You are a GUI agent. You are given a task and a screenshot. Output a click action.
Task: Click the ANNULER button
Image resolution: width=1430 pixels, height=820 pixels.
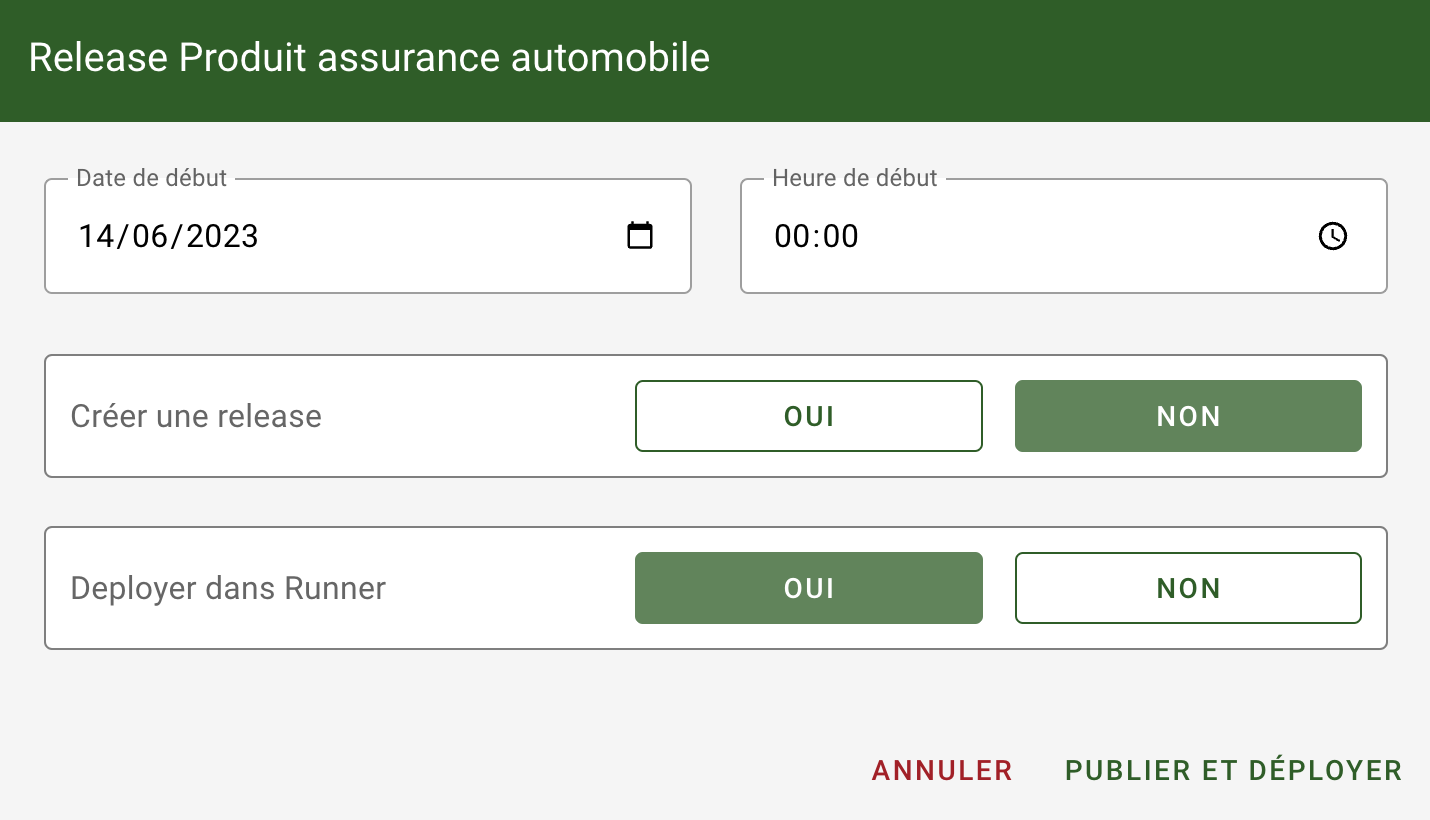pos(942,770)
